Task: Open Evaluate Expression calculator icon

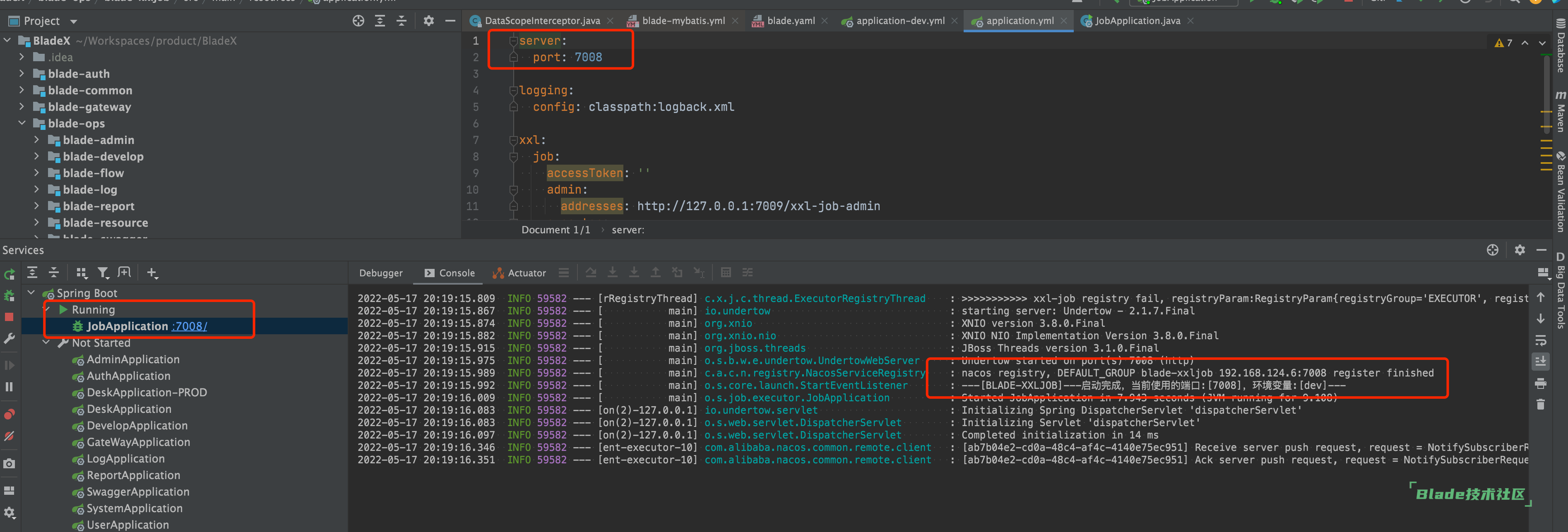Action: (x=726, y=272)
